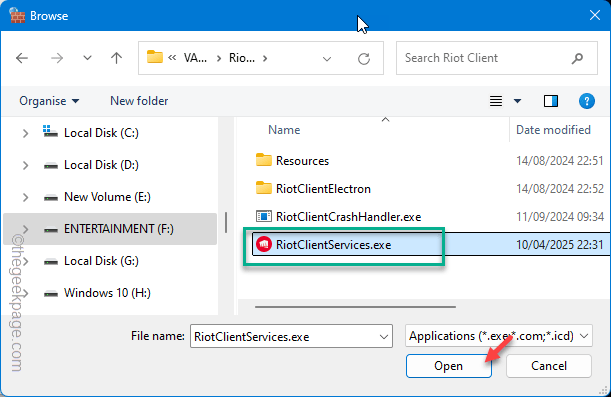Sort by the Name column header
The width and height of the screenshot is (611, 397).
click(x=284, y=130)
